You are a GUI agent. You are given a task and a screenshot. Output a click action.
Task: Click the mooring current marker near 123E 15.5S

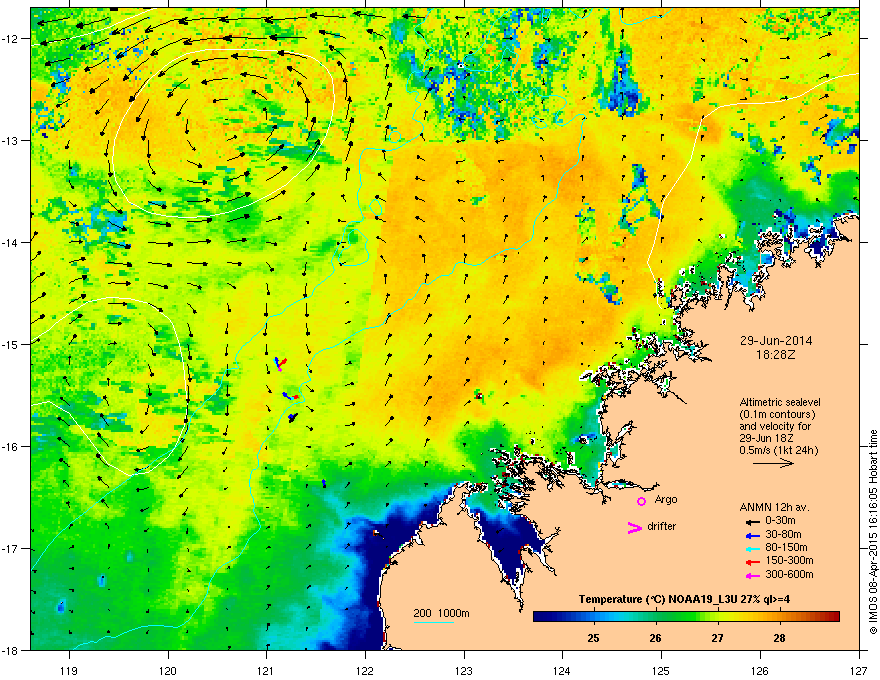[x=479, y=395]
